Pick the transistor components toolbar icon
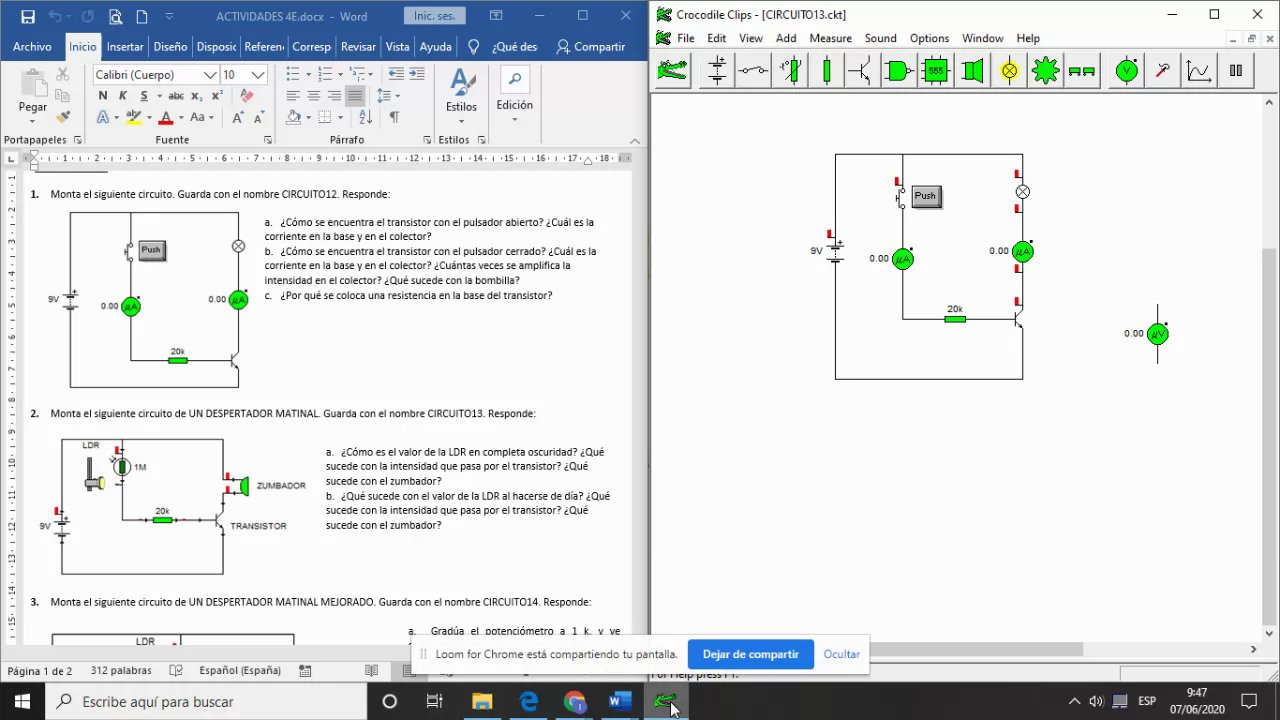Image resolution: width=1280 pixels, height=720 pixels. 862,71
